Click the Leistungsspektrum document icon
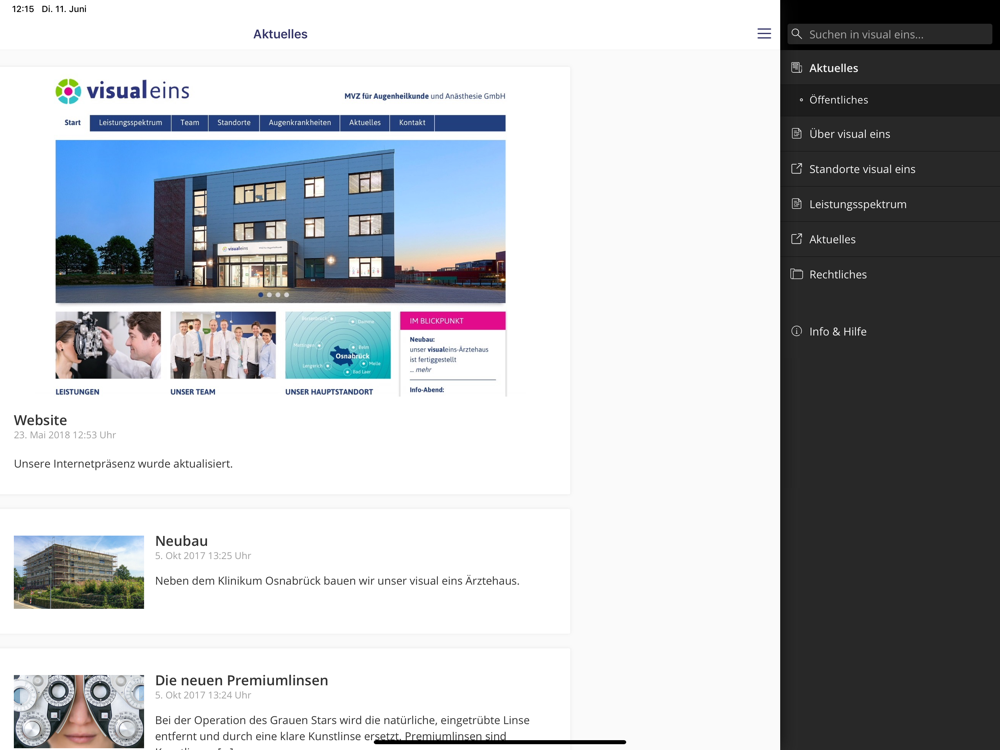The image size is (1000, 750). pyautogui.click(x=797, y=203)
